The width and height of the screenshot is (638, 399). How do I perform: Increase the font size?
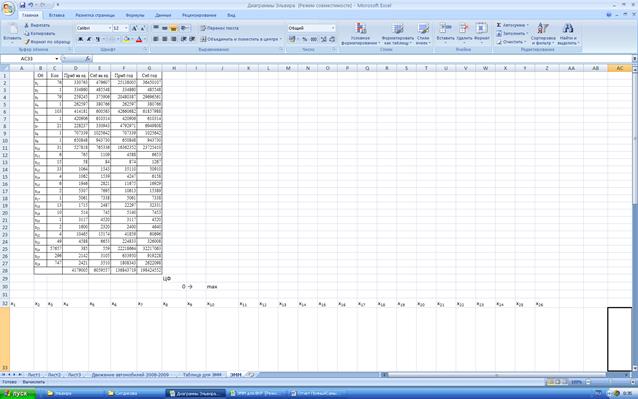(x=134, y=28)
